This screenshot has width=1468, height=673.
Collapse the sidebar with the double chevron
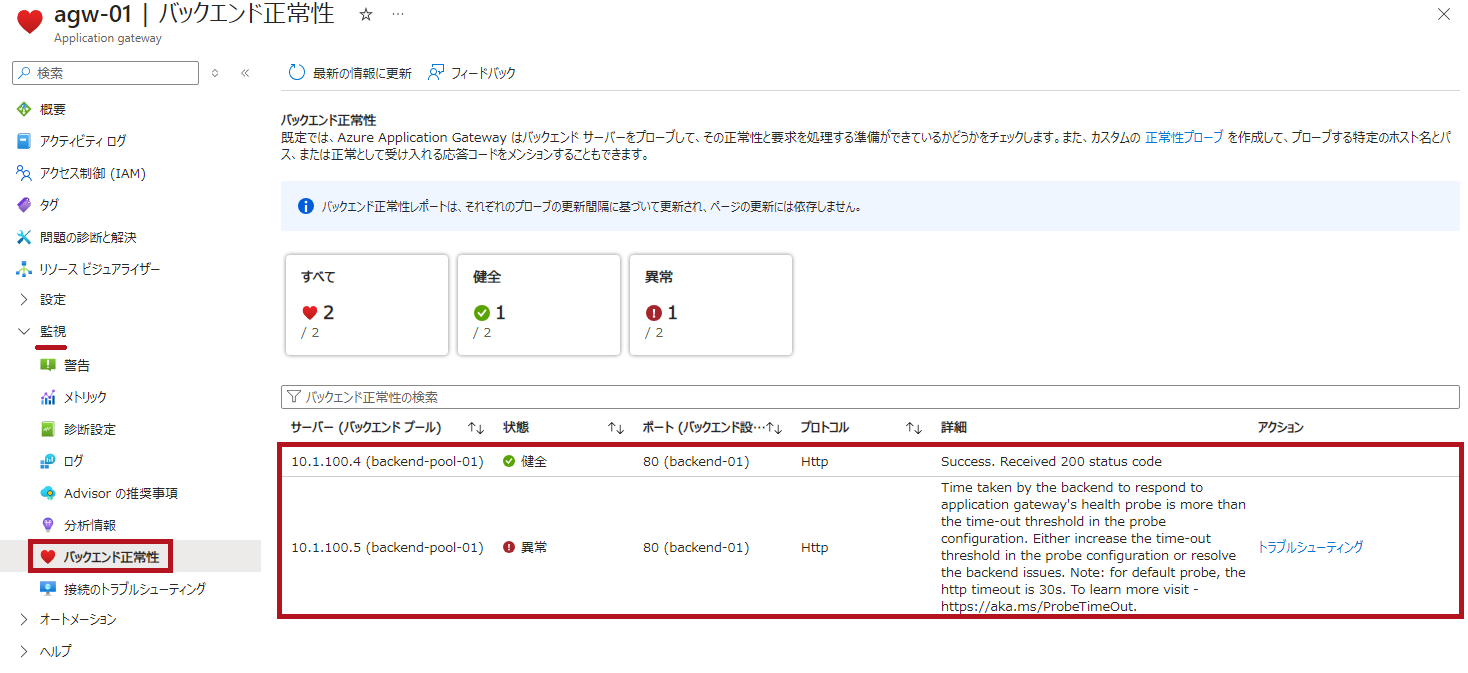tap(245, 73)
